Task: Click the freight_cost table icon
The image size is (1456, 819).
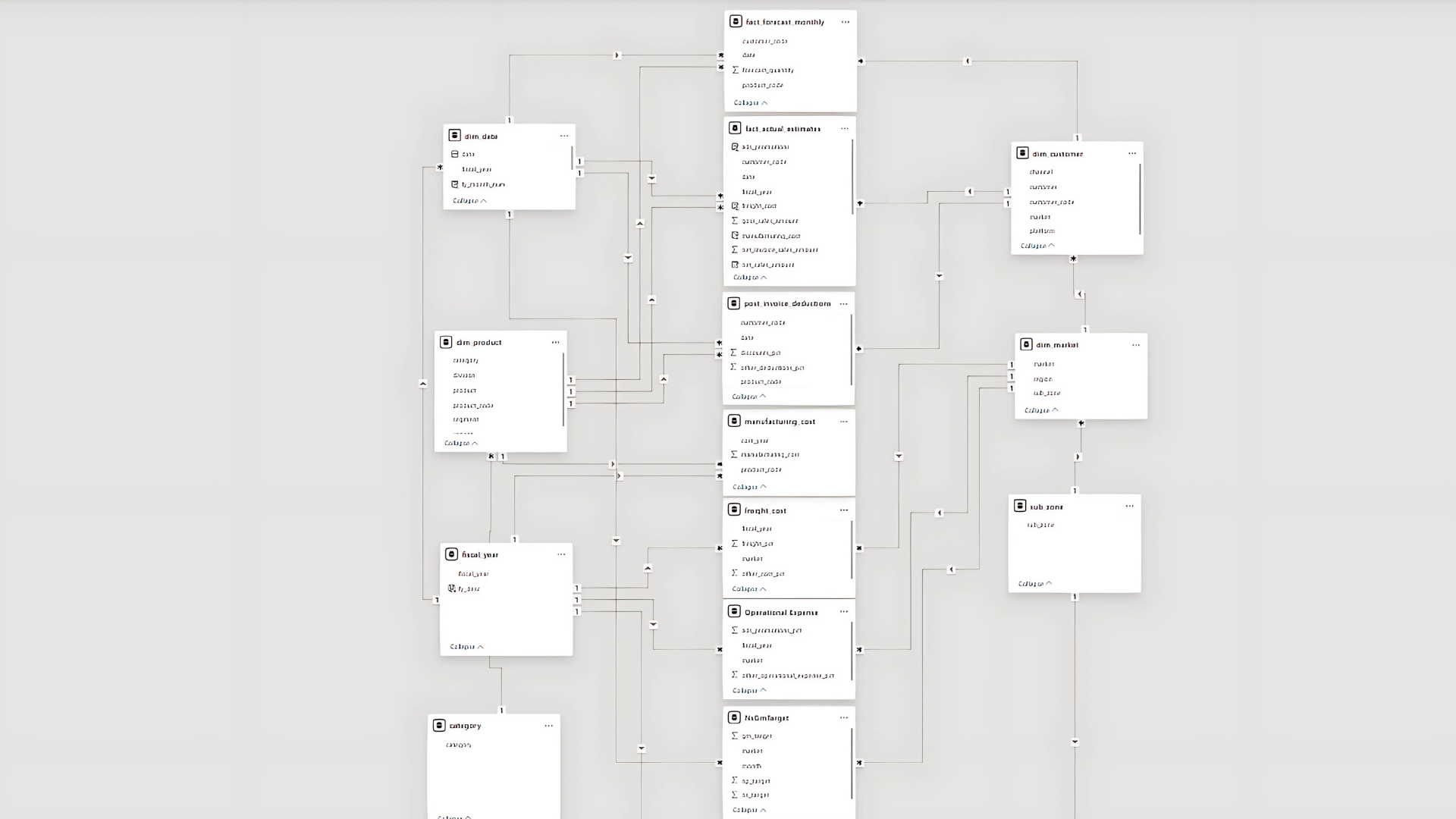Action: click(x=734, y=510)
